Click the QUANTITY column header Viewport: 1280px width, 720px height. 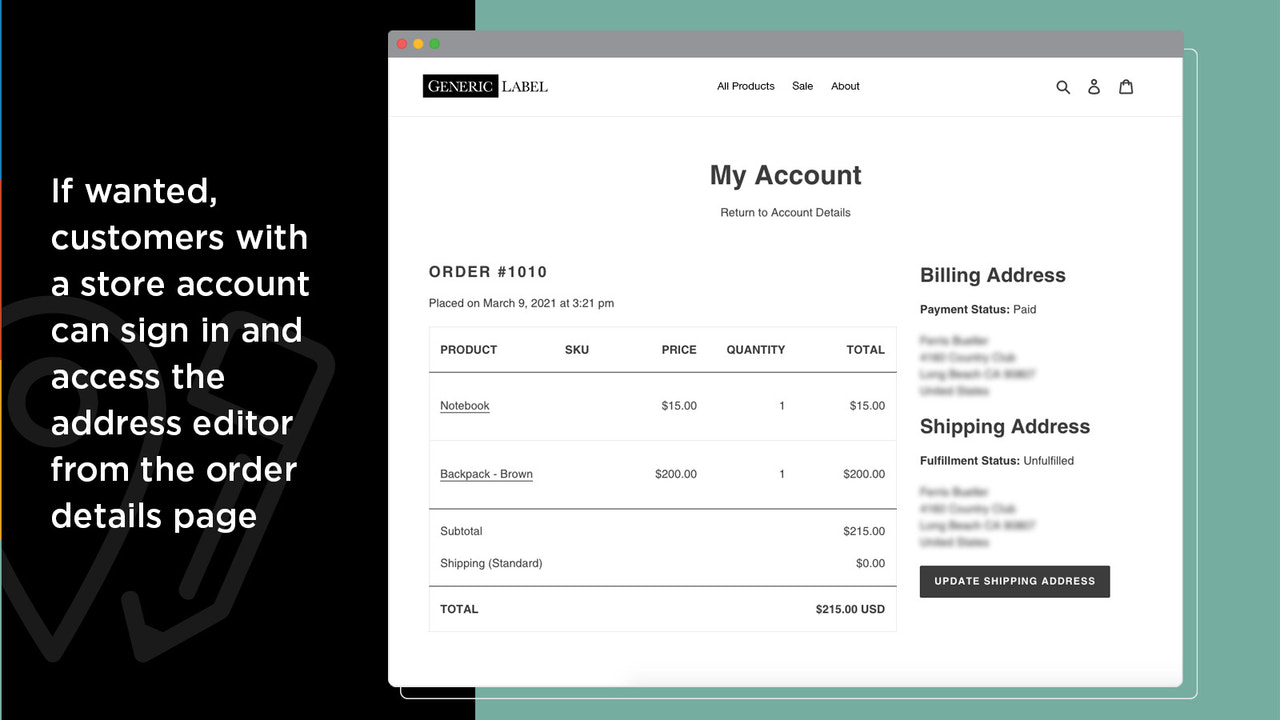755,349
